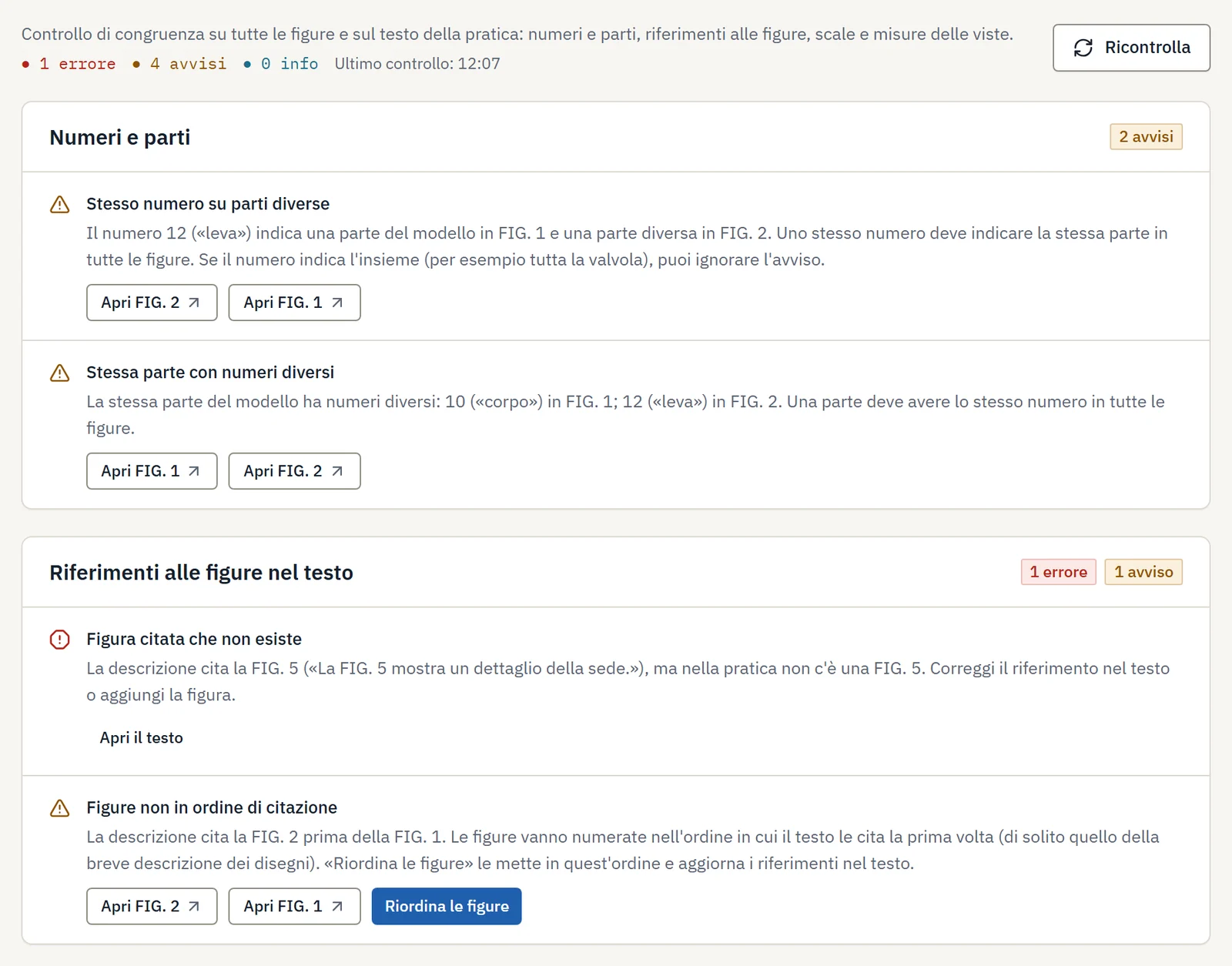Click warning icon beside 'Figure non in ordine di citazione'
1232x966 pixels.
tap(59, 808)
